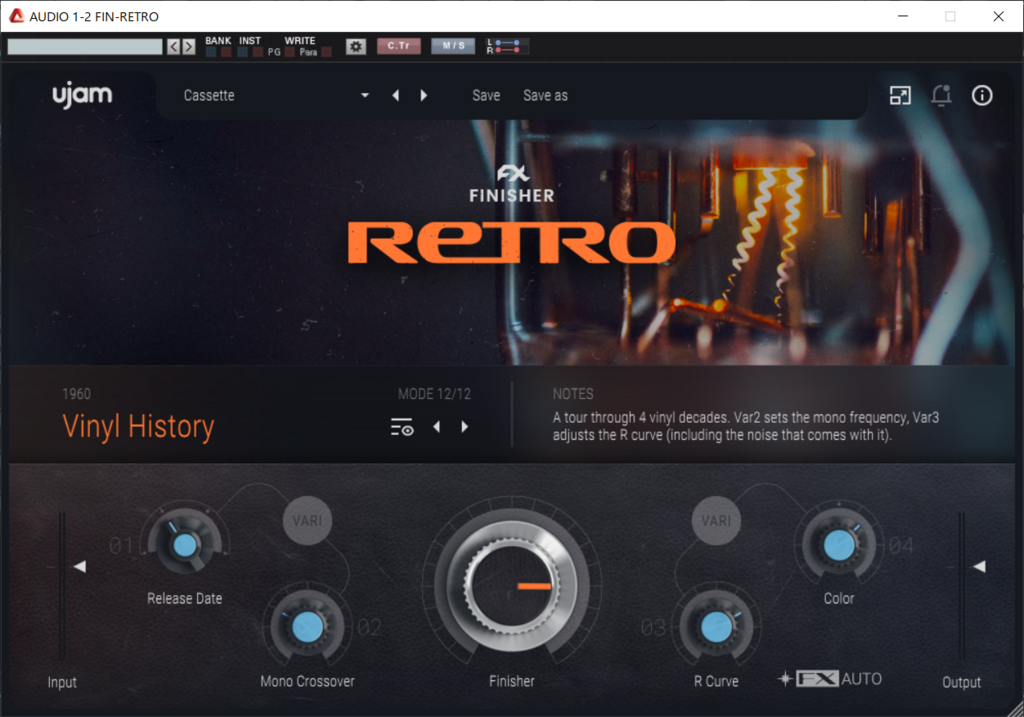The image size is (1024, 717).
Task: Toggle the blue square under BANK
Action: coord(211,52)
